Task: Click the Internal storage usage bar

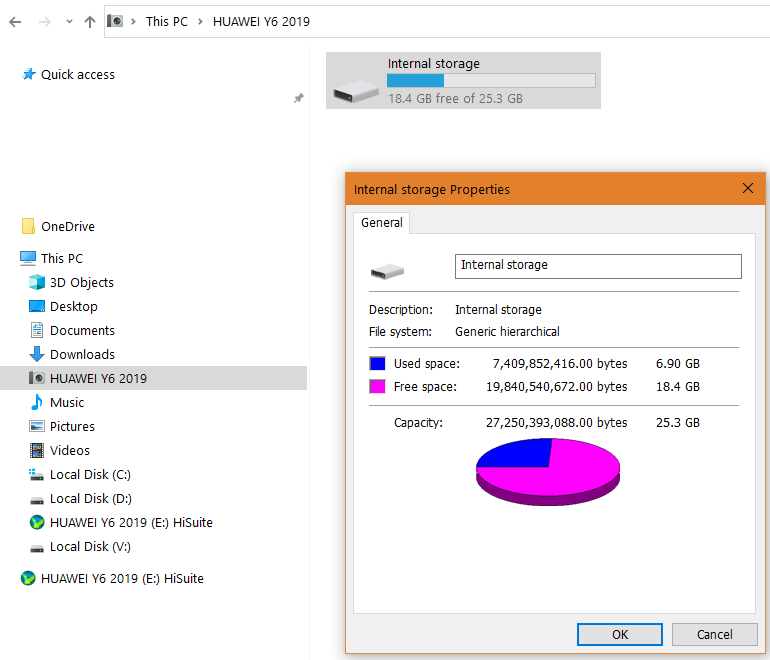Action: (491, 81)
